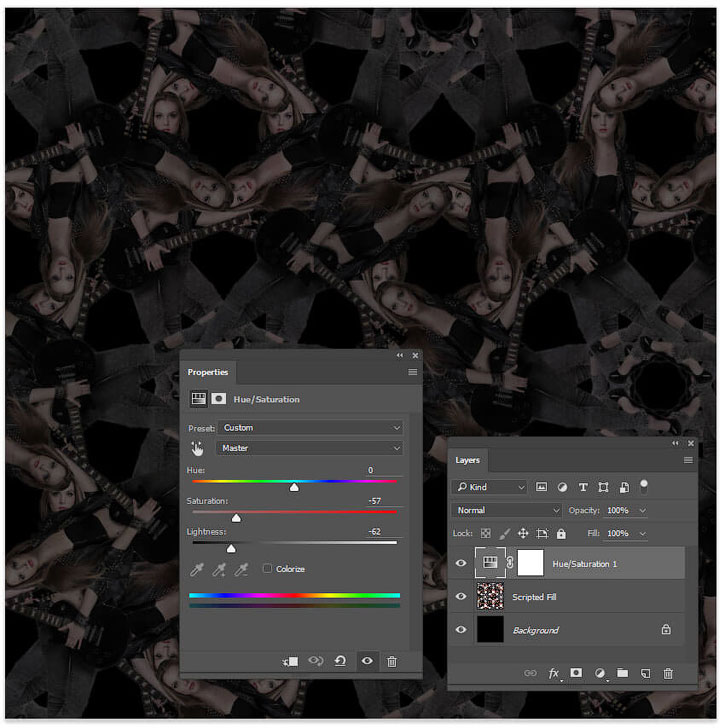Hide the Background layer
The image size is (725, 728).
463,632
